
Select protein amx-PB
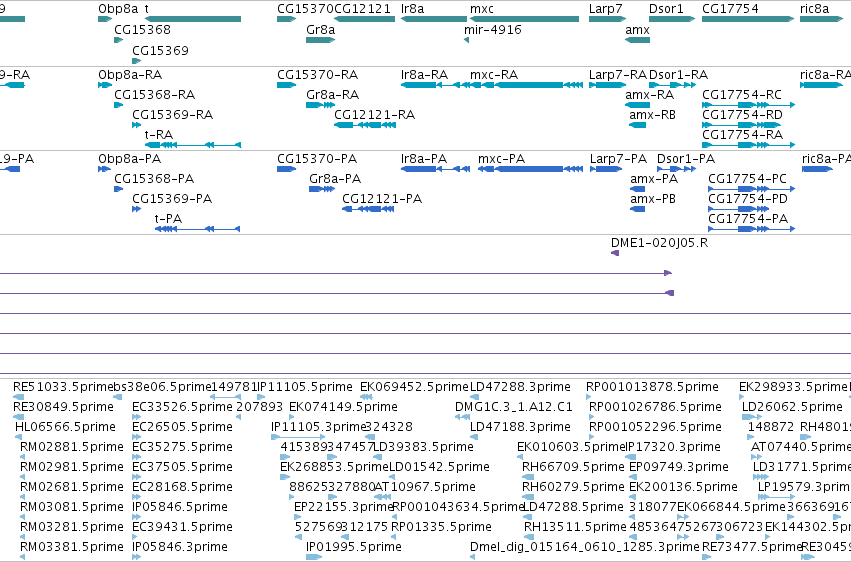[x=653, y=199]
